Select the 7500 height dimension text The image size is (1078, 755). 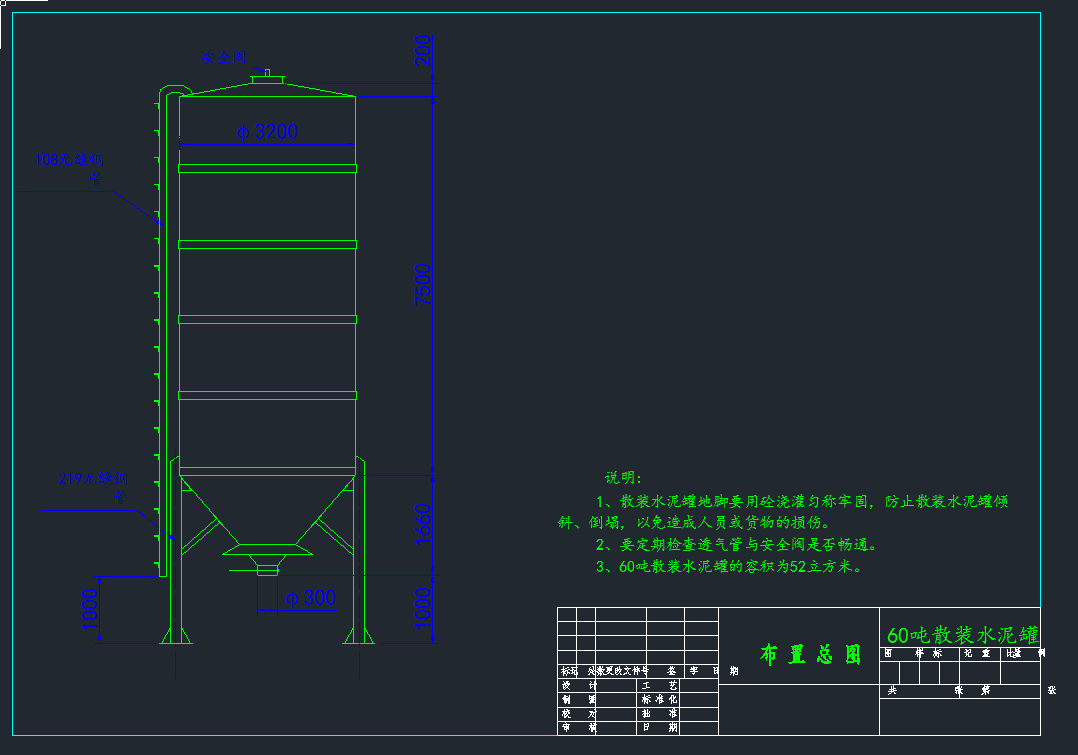(x=423, y=284)
